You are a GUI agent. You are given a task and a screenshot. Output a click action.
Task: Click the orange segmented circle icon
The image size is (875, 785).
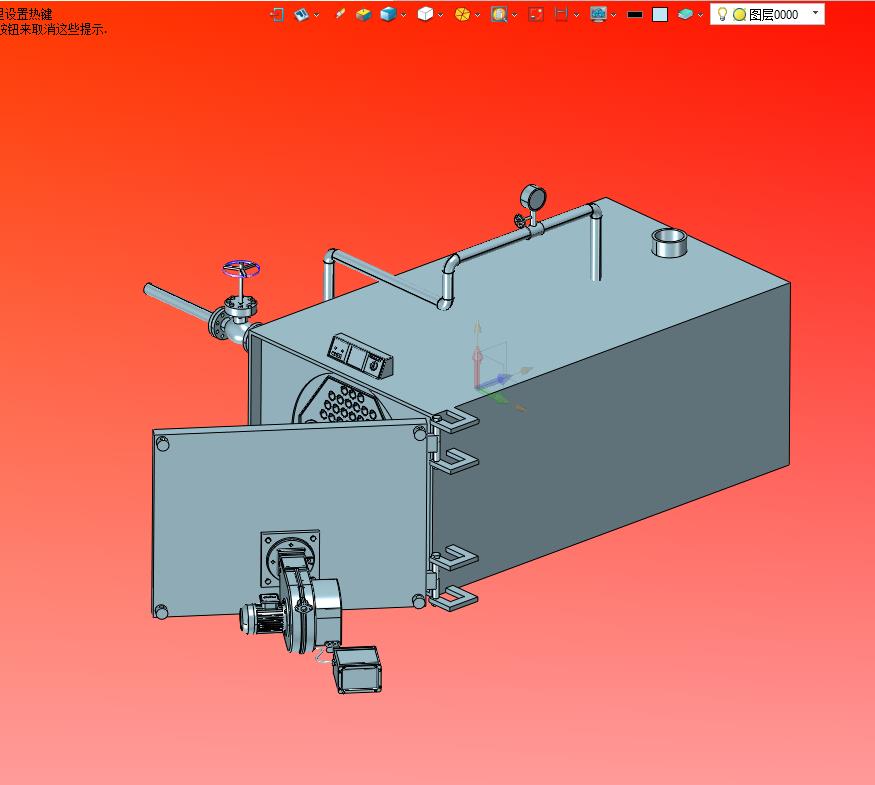point(462,15)
